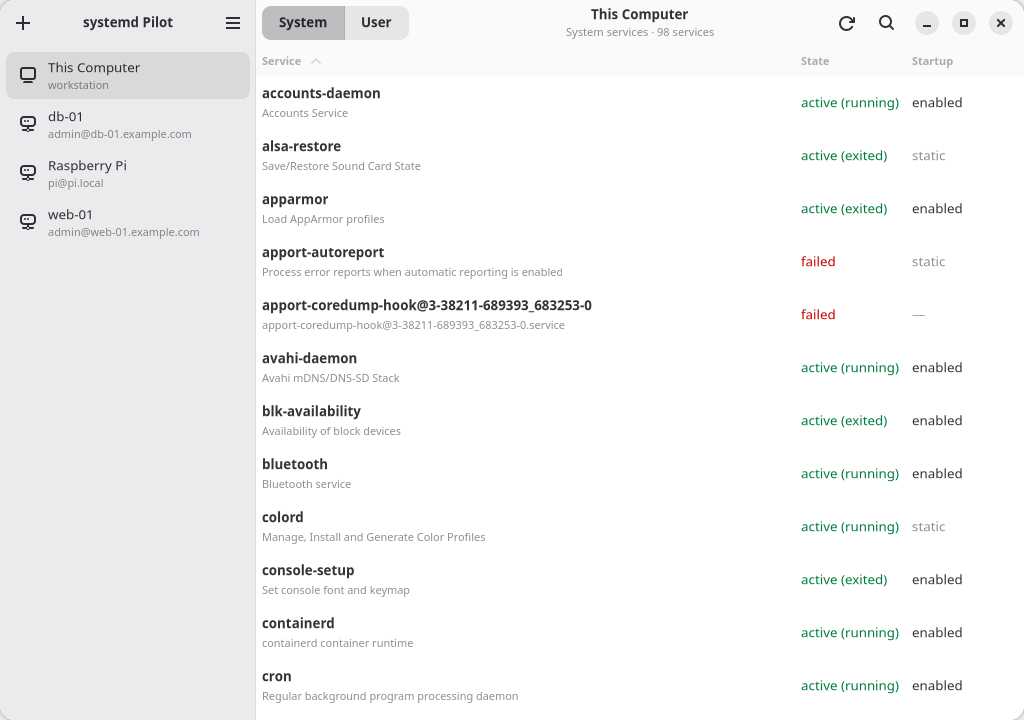Open the containerd service row
Viewport: 1024px width, 720px height.
click(639, 632)
